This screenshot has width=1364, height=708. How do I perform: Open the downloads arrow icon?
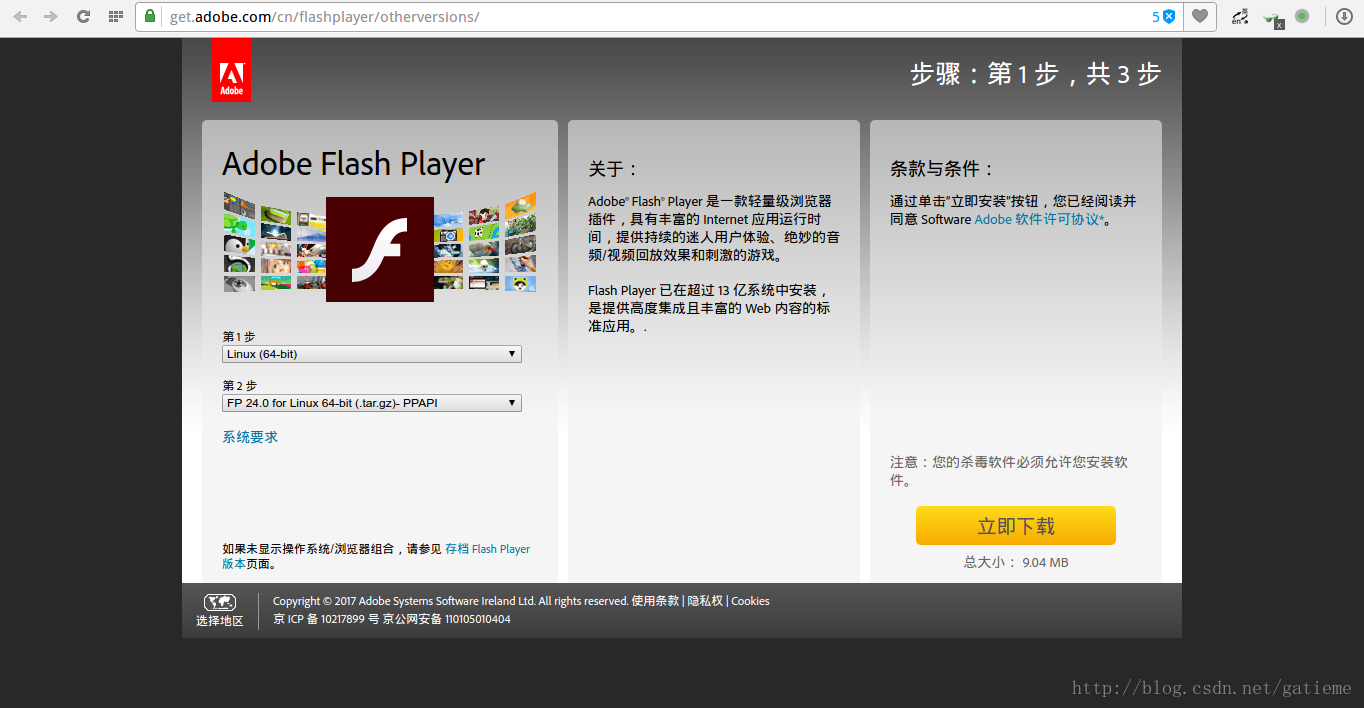[1344, 16]
